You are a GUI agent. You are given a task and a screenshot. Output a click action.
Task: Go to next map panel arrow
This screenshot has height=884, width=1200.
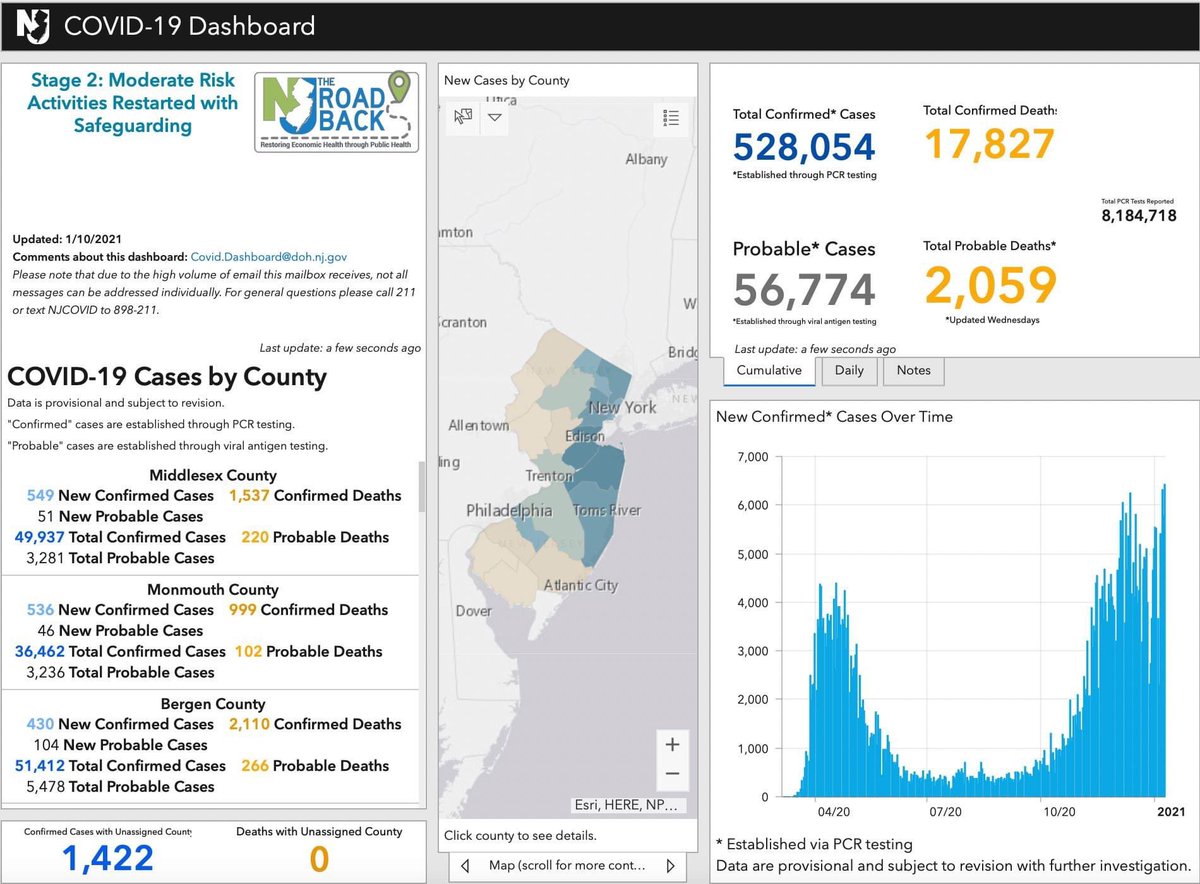coord(671,865)
